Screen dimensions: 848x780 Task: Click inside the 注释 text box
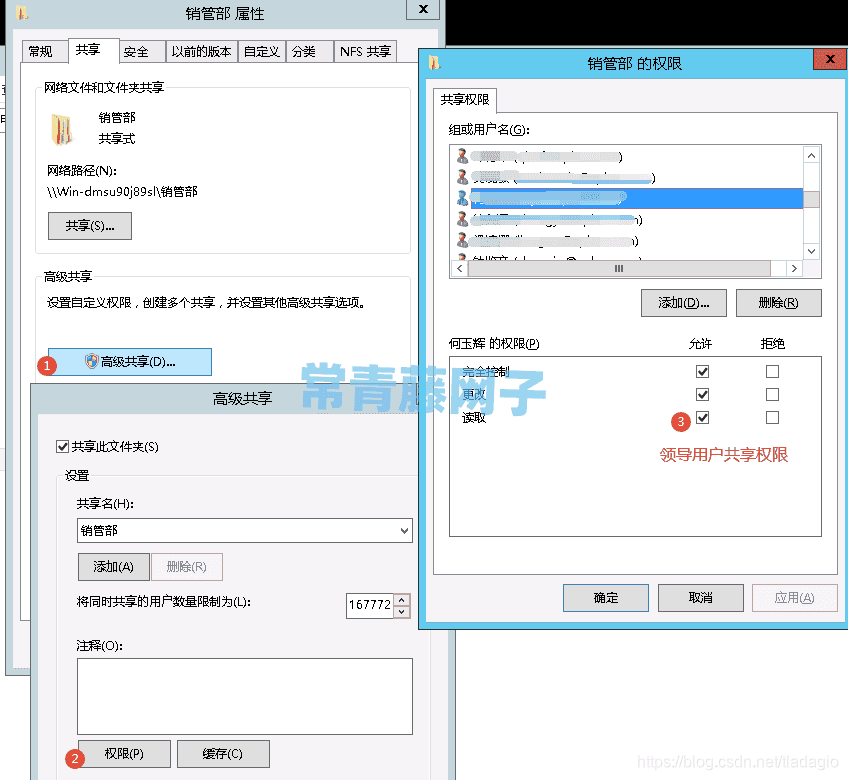click(x=245, y=697)
